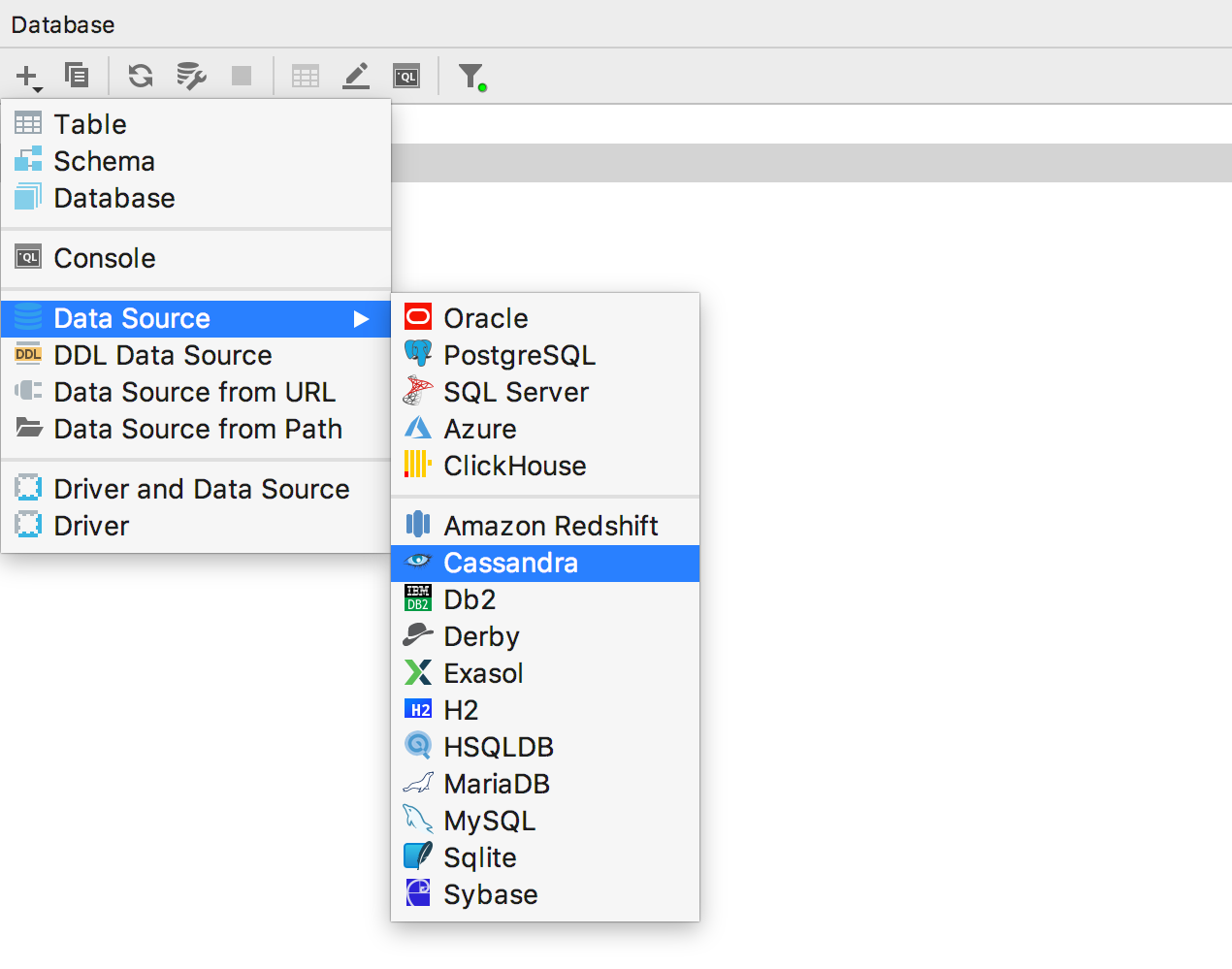The image size is (1232, 969).
Task: Select the H2 label
Action: coord(461,710)
